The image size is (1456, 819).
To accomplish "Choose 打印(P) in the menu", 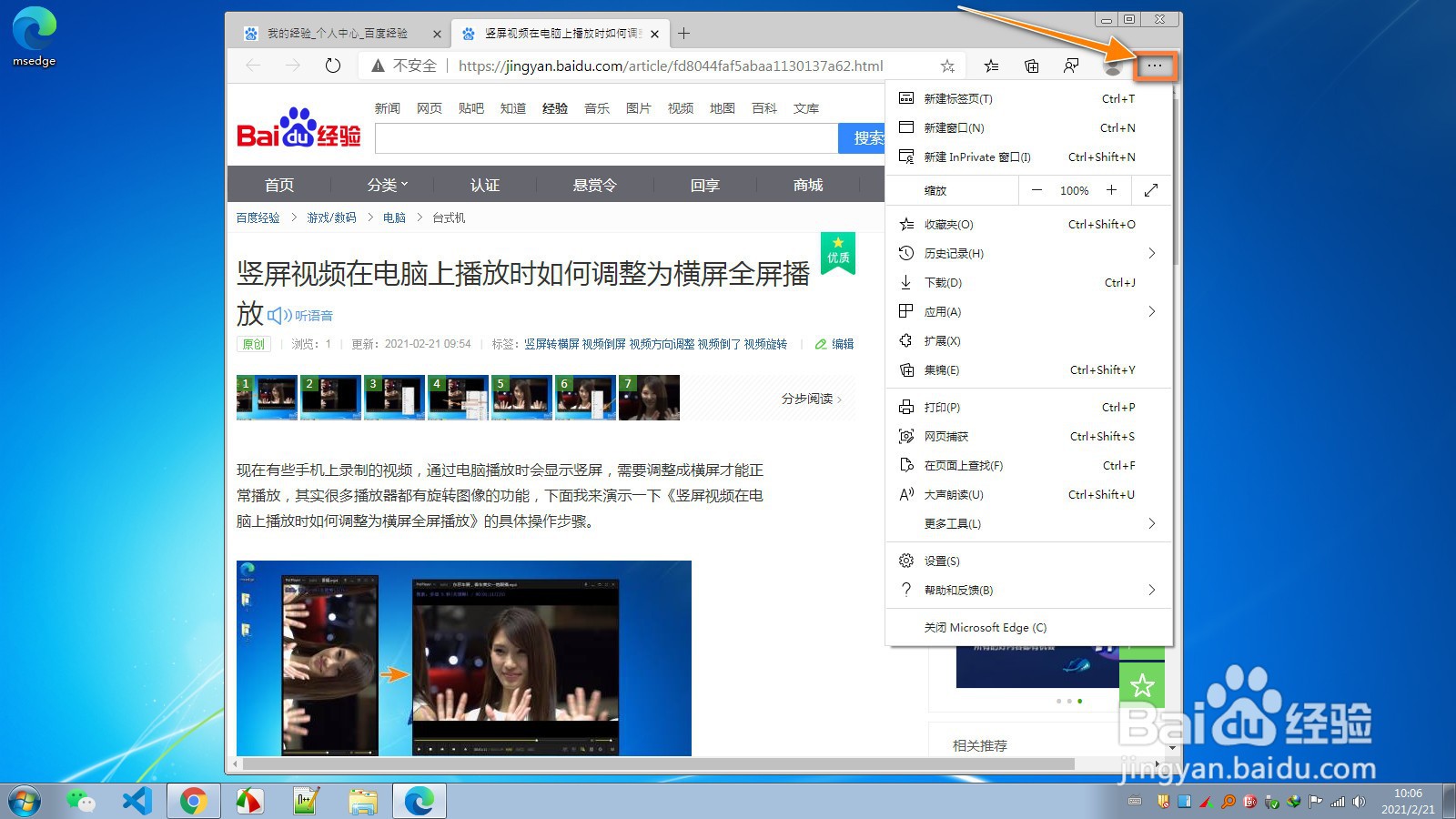I will (1028, 407).
